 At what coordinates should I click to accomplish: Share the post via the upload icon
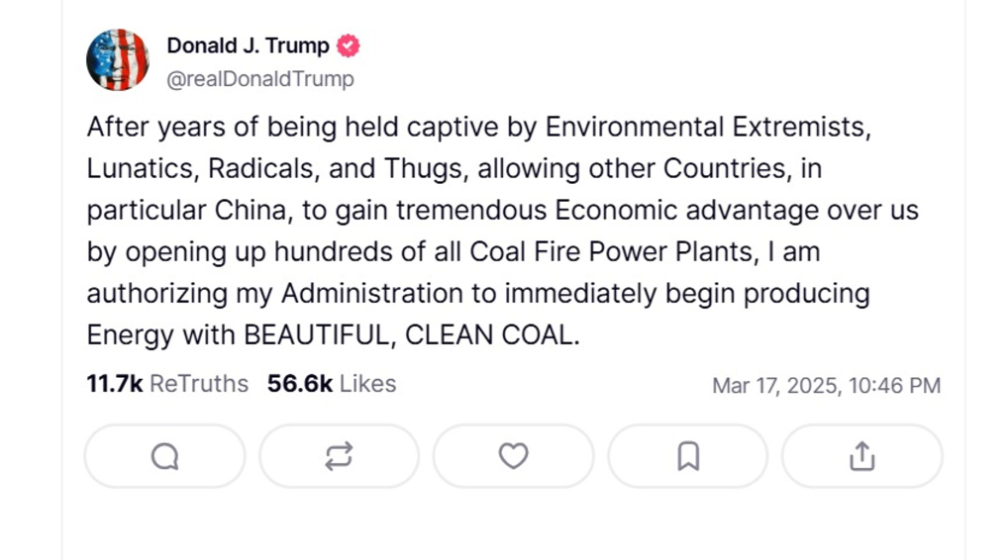861,456
